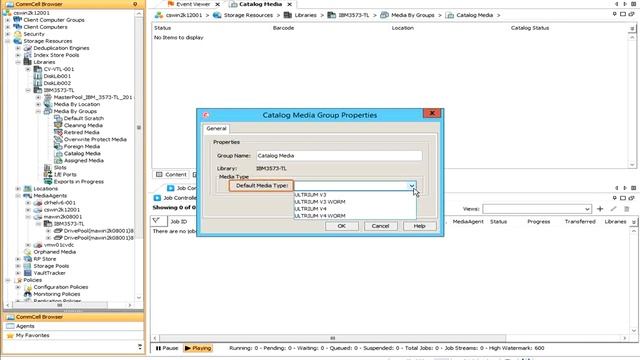This screenshot has height=360, width=640.
Task: Choose ULTRIUM V4 option
Action: point(355,209)
